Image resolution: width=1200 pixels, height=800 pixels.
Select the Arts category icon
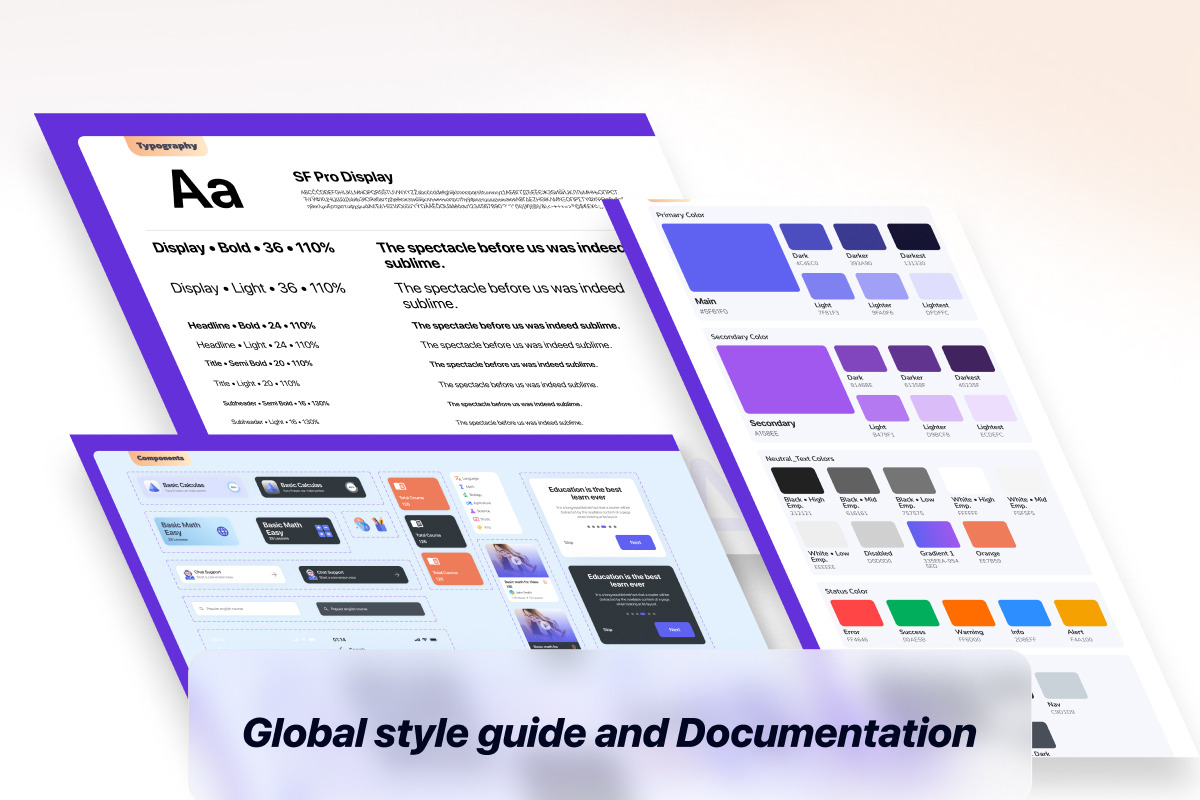(x=479, y=527)
